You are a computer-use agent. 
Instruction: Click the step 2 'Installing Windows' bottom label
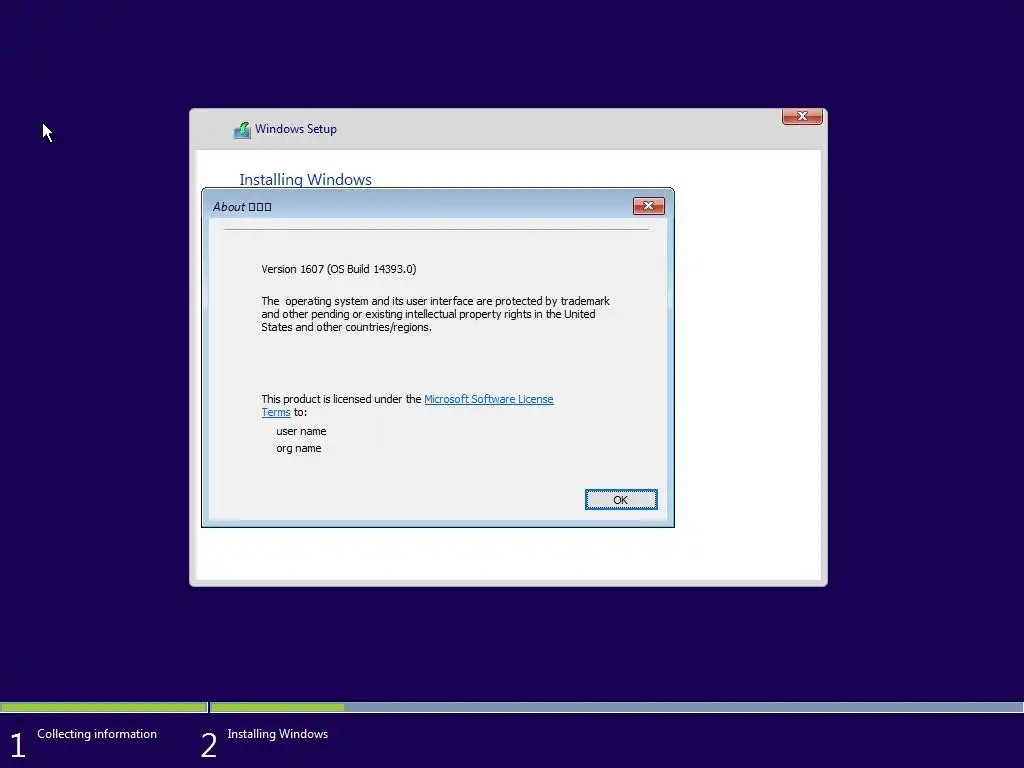pos(278,734)
